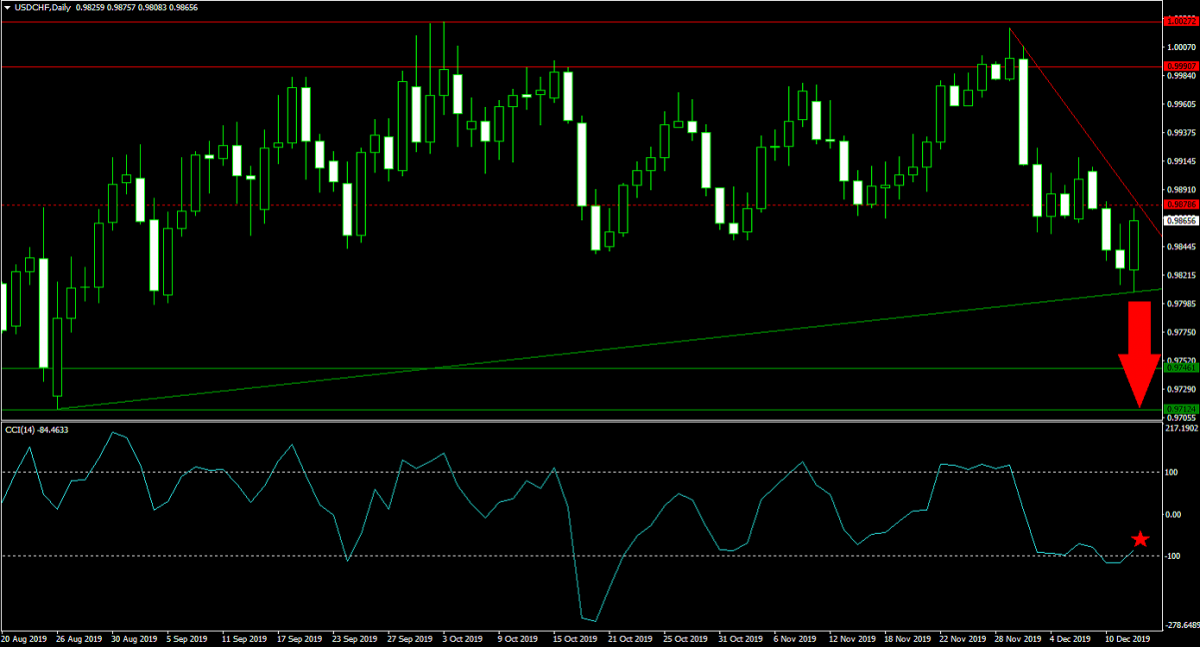Click the CCI -100 level scale label
Image resolution: width=1200 pixels, height=647 pixels.
[1175, 556]
